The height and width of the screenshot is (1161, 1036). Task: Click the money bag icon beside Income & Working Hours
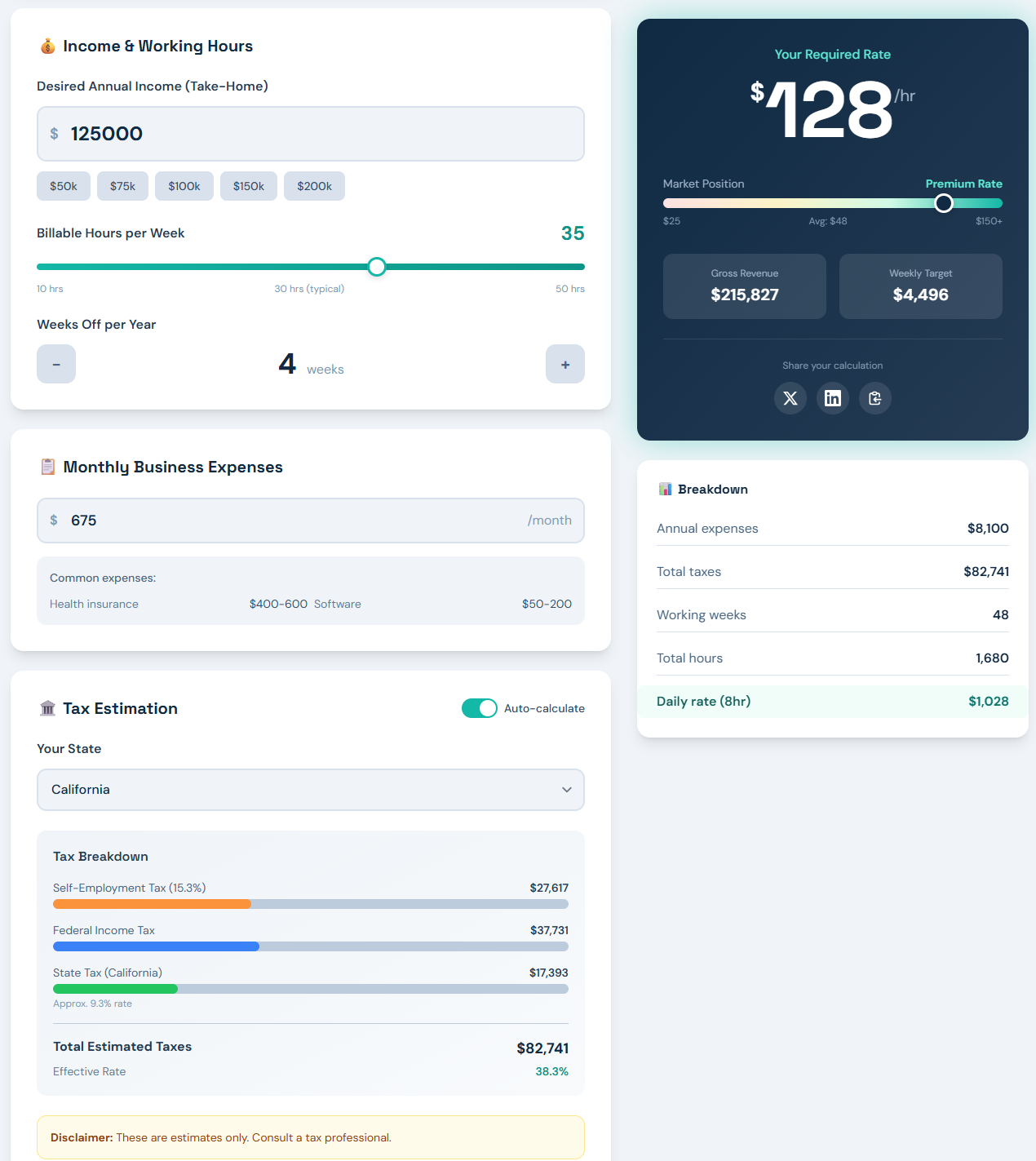47,46
